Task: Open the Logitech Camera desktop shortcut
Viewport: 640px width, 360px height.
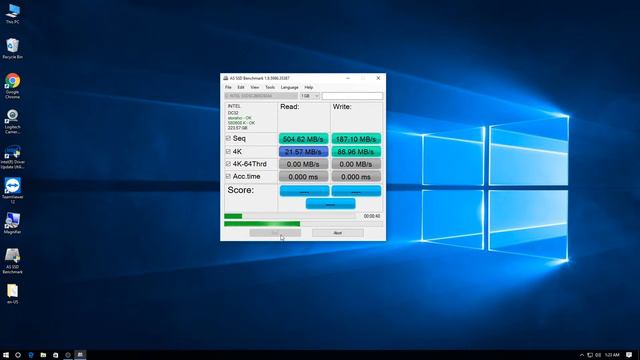Action: pos(12,122)
